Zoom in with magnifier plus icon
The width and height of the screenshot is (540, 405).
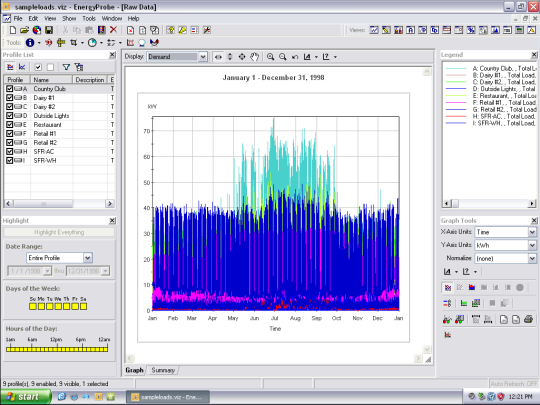click(x=271, y=57)
